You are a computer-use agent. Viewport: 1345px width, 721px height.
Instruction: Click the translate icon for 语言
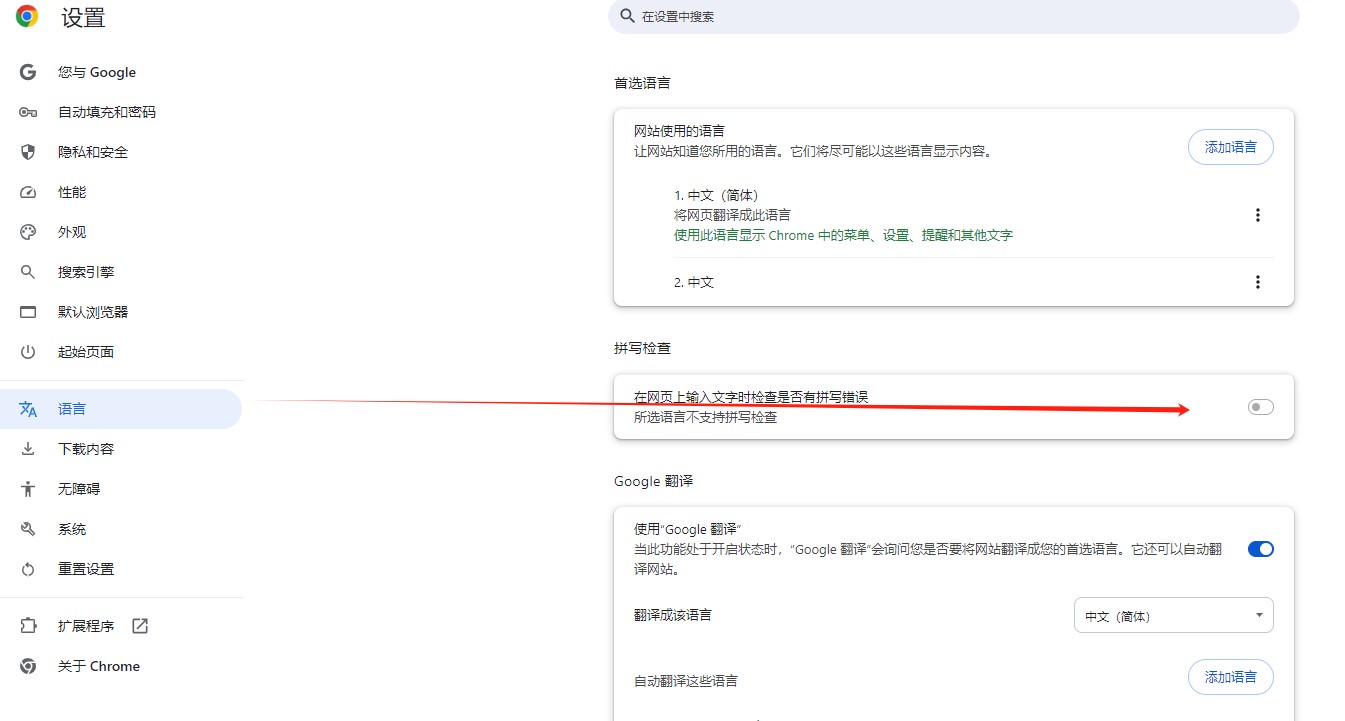point(28,409)
